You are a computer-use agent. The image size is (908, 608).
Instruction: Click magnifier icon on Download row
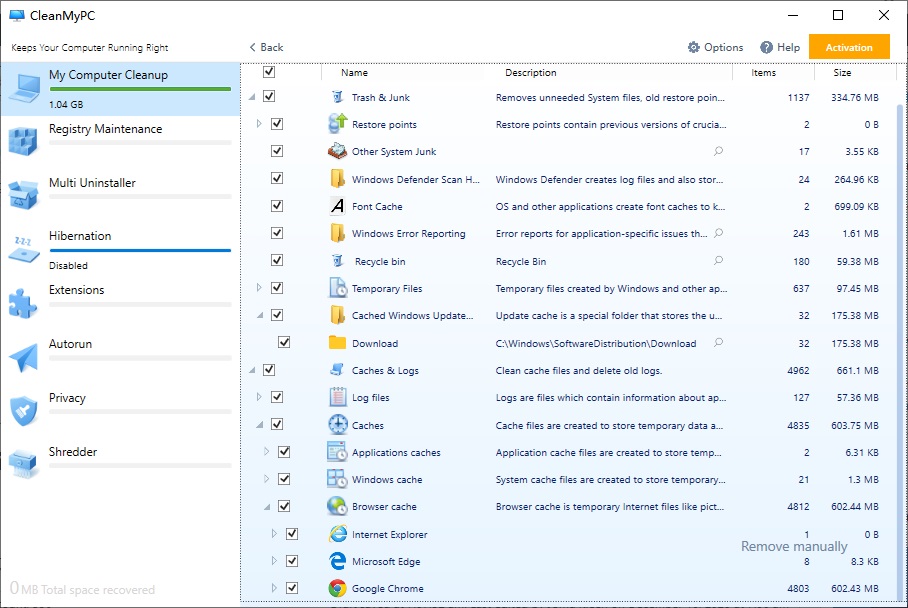718,343
